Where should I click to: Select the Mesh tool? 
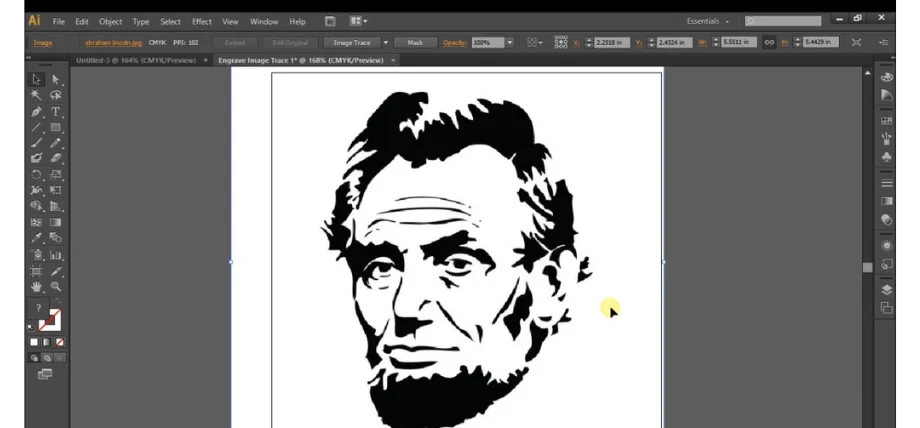[x=36, y=223]
